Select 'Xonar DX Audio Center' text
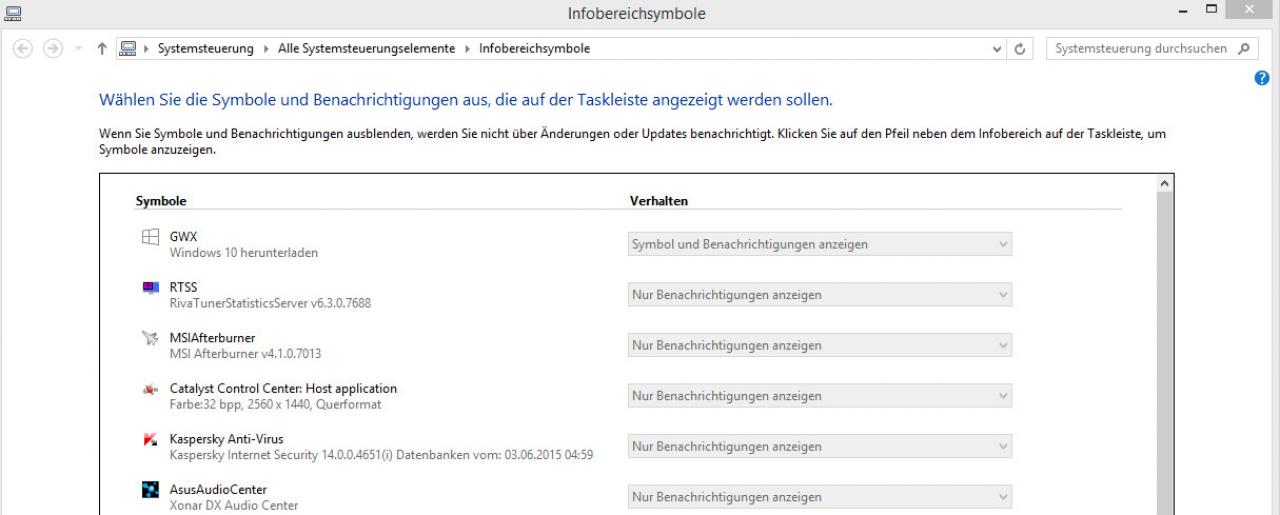 click(233, 505)
